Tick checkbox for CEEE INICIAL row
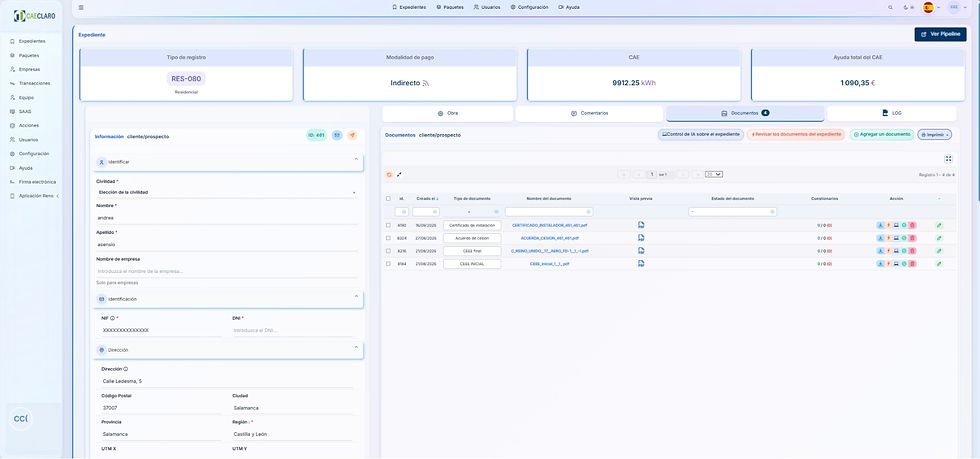This screenshot has width=980, height=459. coord(388,264)
